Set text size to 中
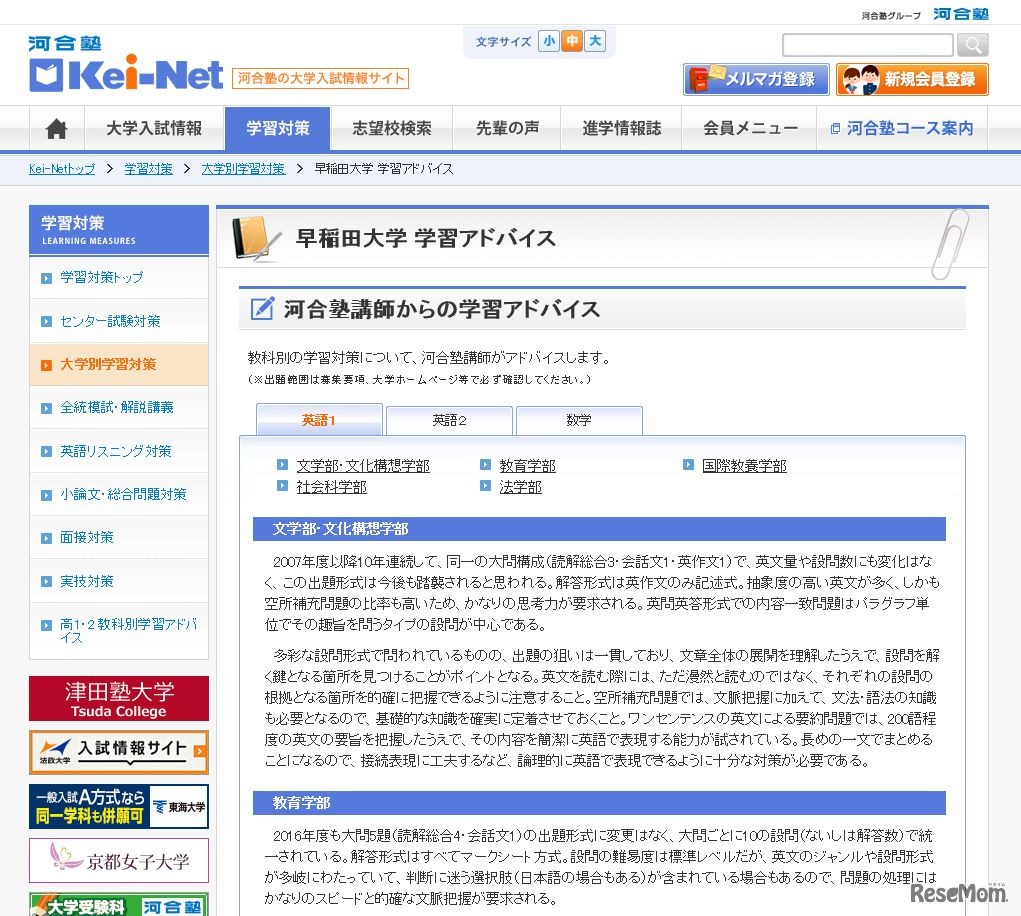Screen dimensions: 1021x916 [x=570, y=43]
